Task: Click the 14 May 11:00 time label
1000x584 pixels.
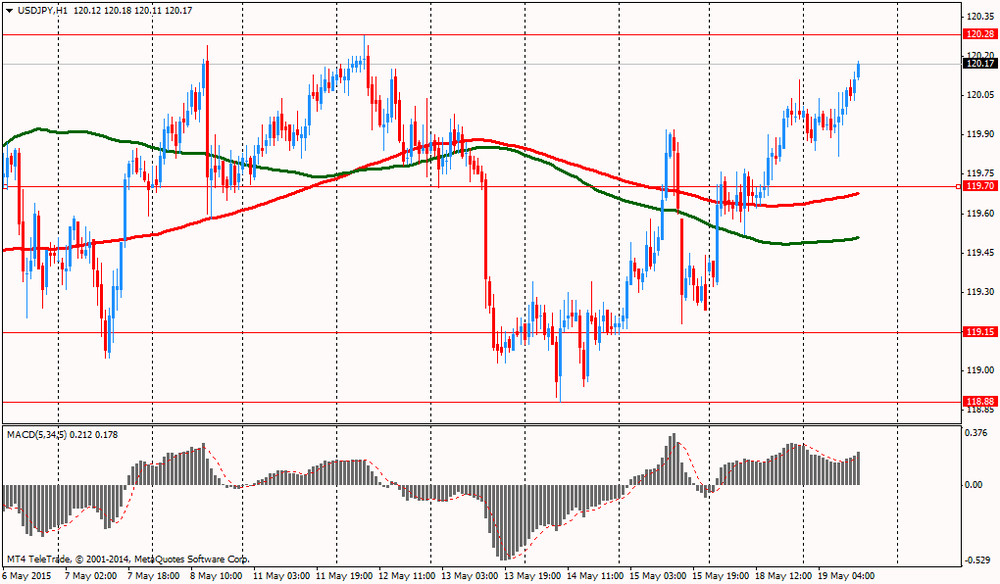Action: pos(594,576)
